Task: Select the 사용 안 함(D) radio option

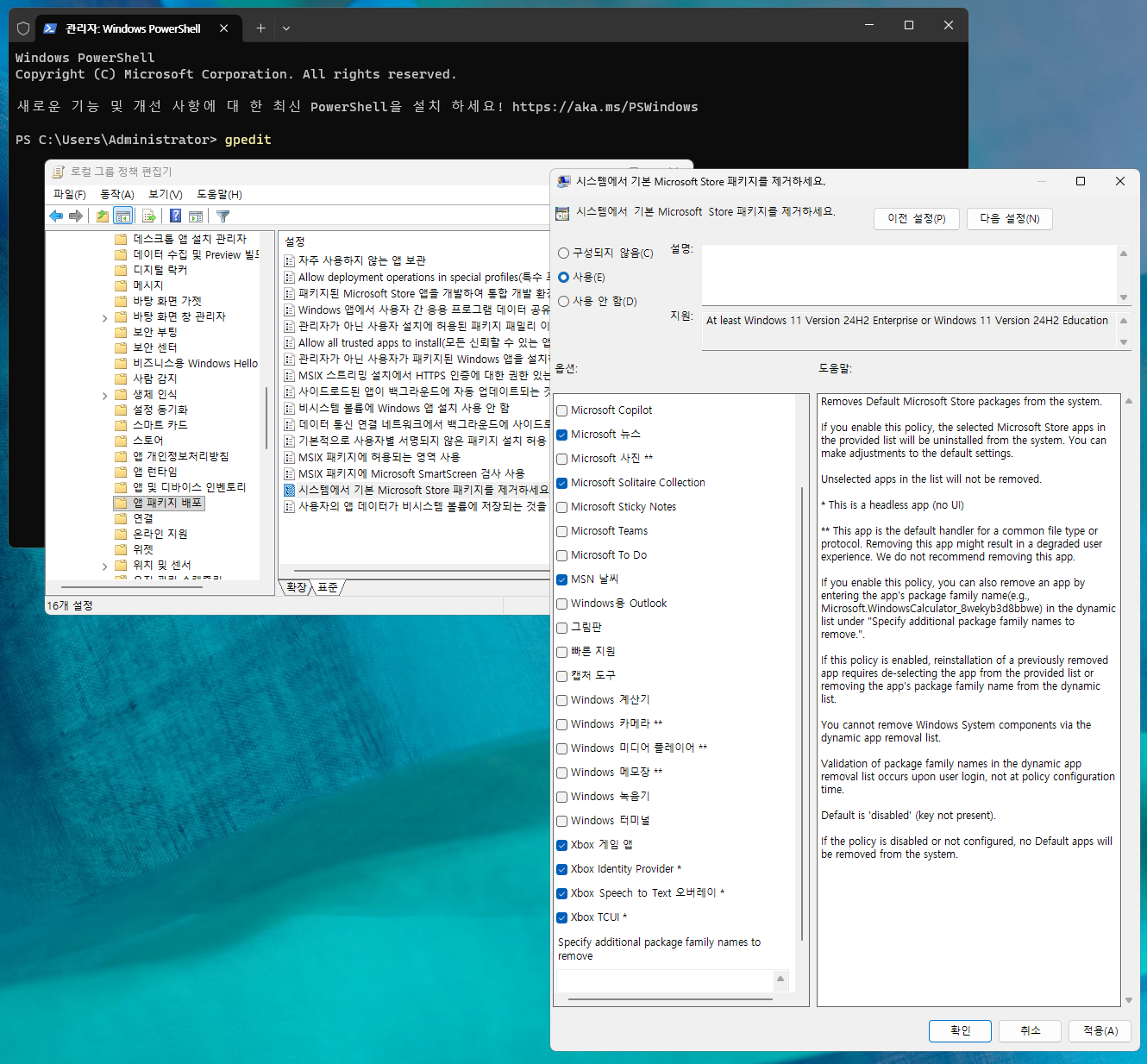Action: tap(564, 302)
